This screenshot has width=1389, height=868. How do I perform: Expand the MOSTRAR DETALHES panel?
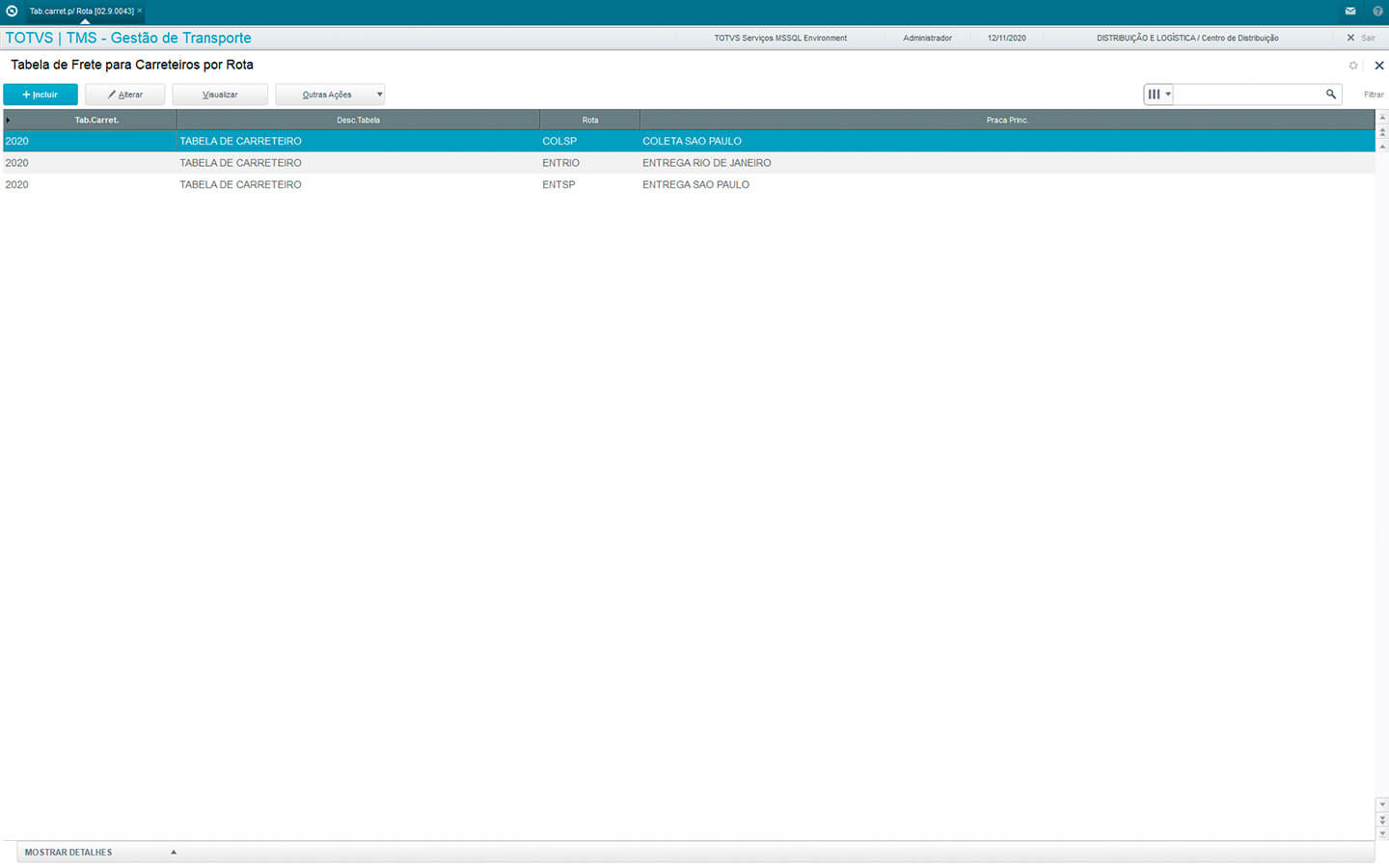coord(96,853)
